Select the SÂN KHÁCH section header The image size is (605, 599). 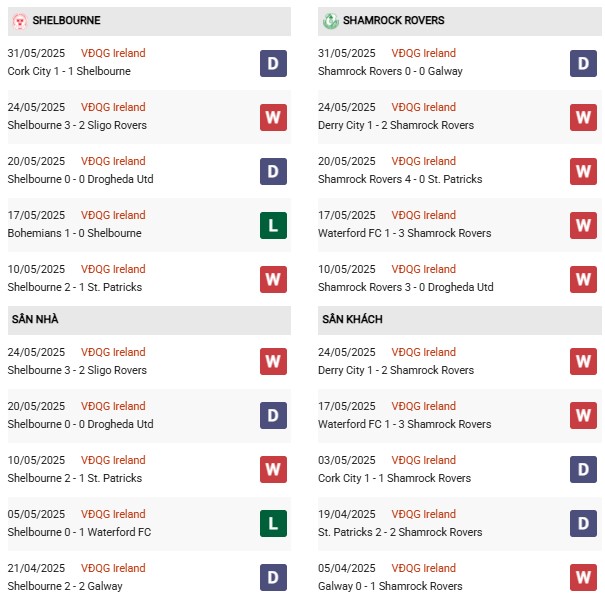352,319
